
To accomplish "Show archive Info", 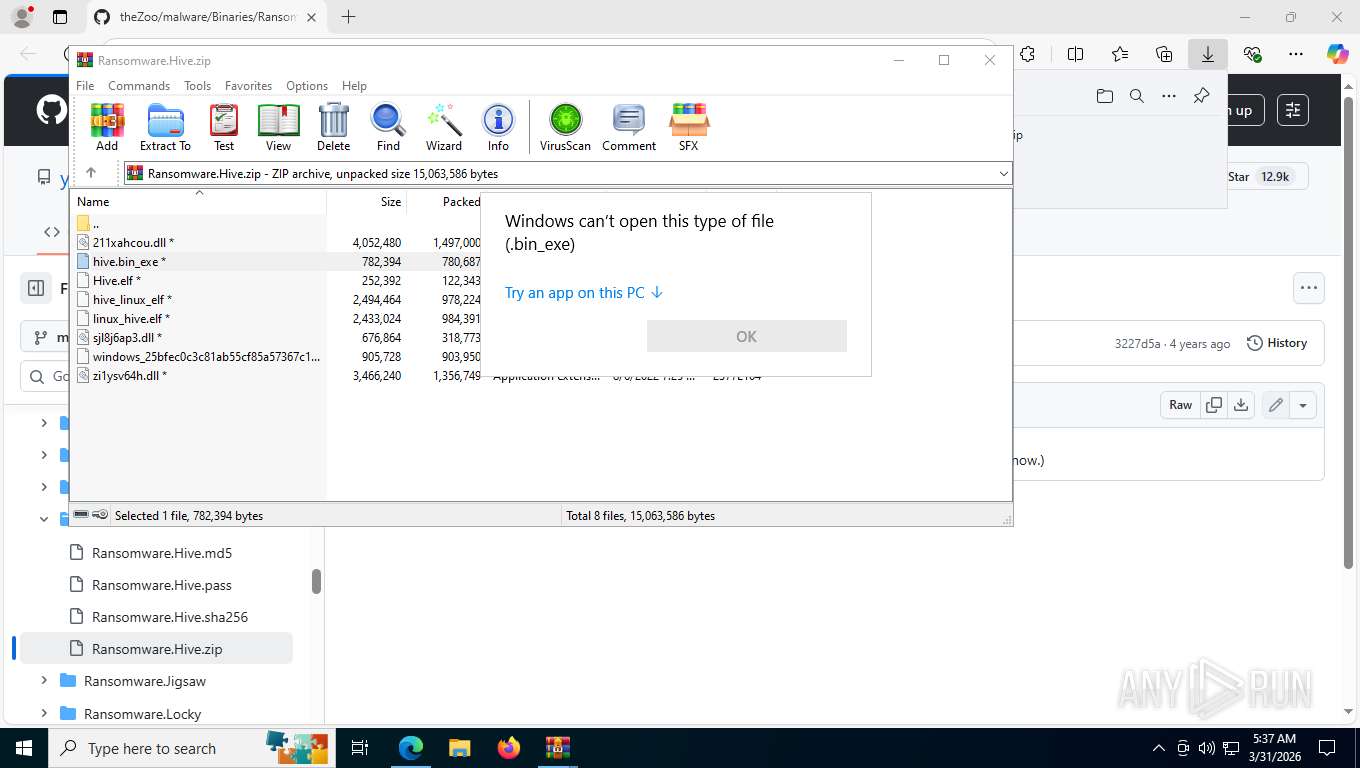I will (x=498, y=127).
